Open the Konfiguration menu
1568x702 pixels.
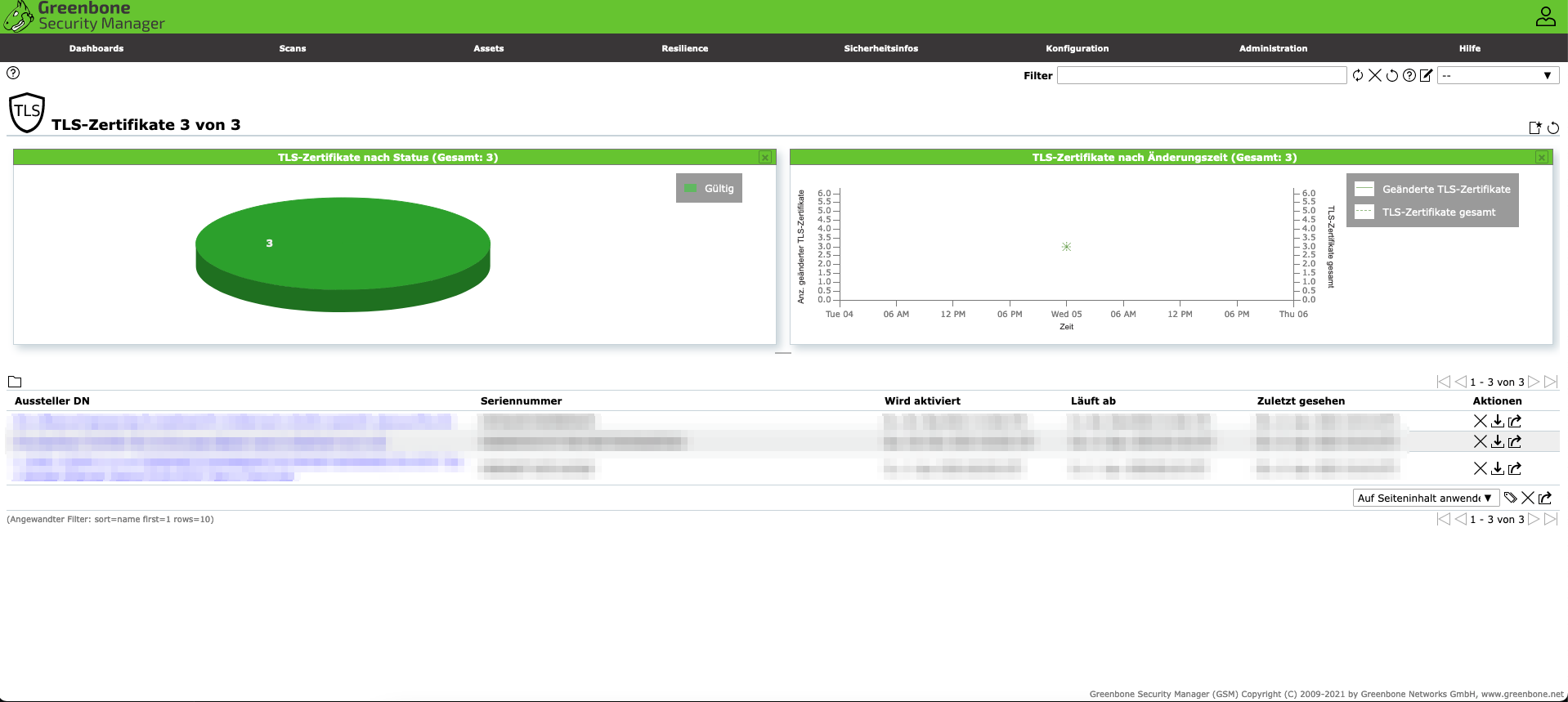coord(1077,48)
